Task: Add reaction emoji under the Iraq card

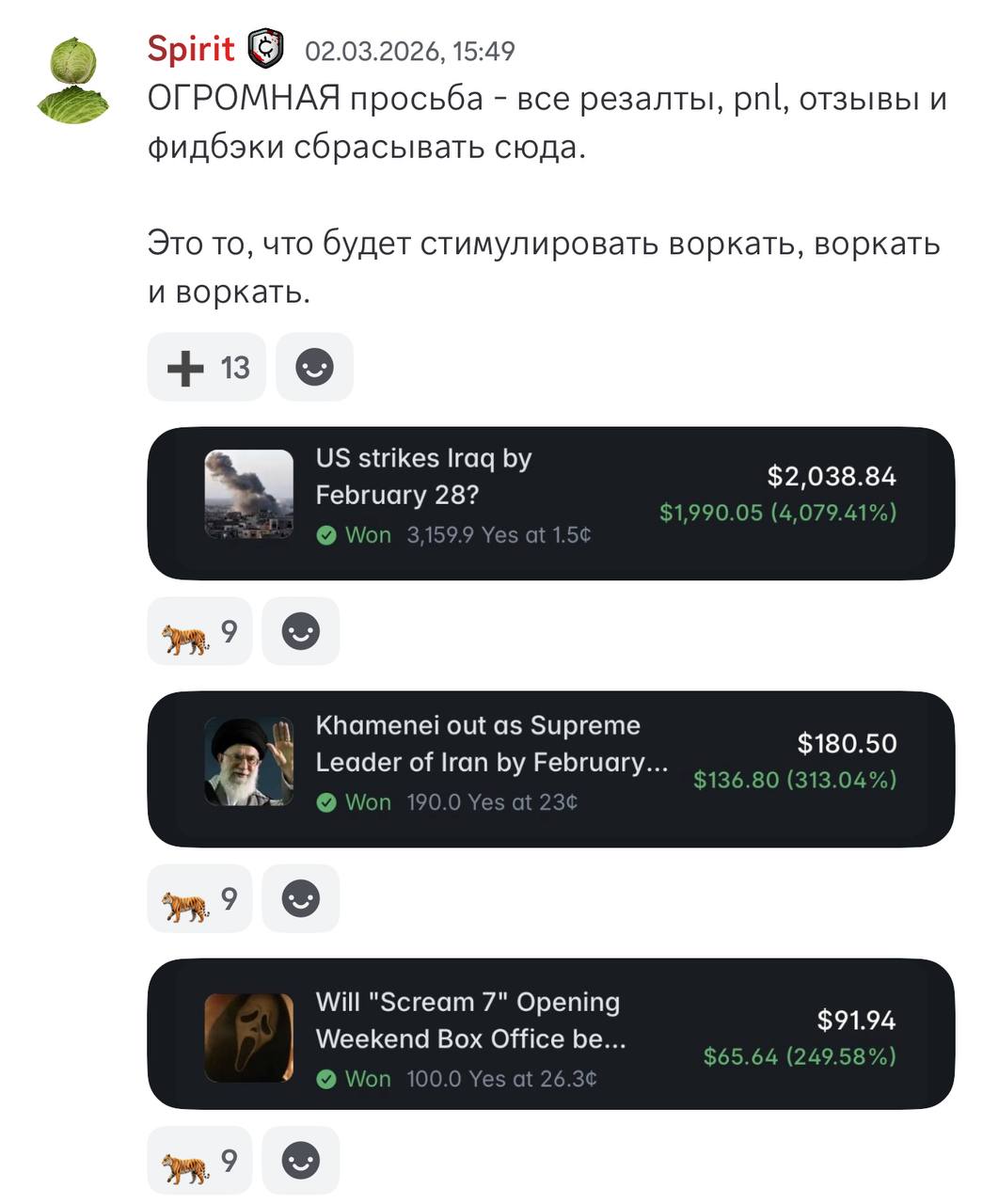Action: 301,631
